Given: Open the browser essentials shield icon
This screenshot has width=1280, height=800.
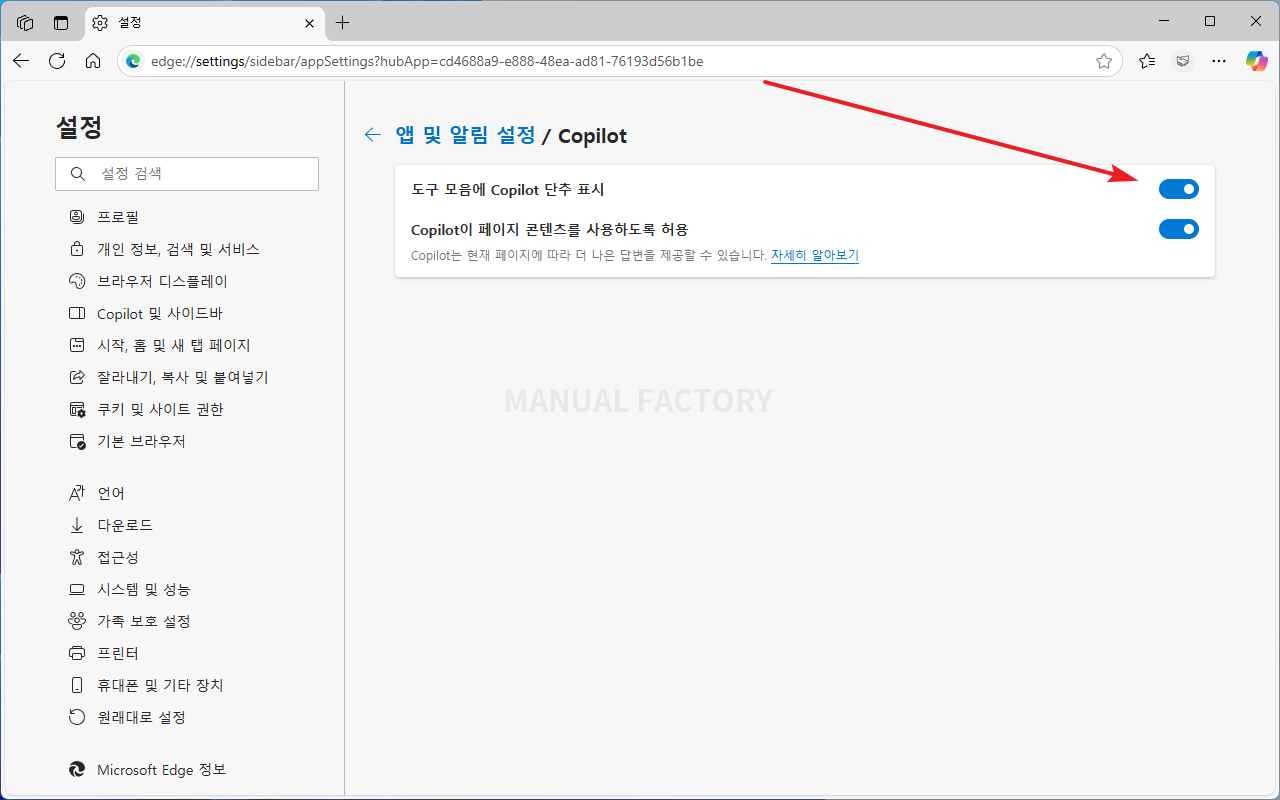Looking at the screenshot, I should tap(1183, 61).
